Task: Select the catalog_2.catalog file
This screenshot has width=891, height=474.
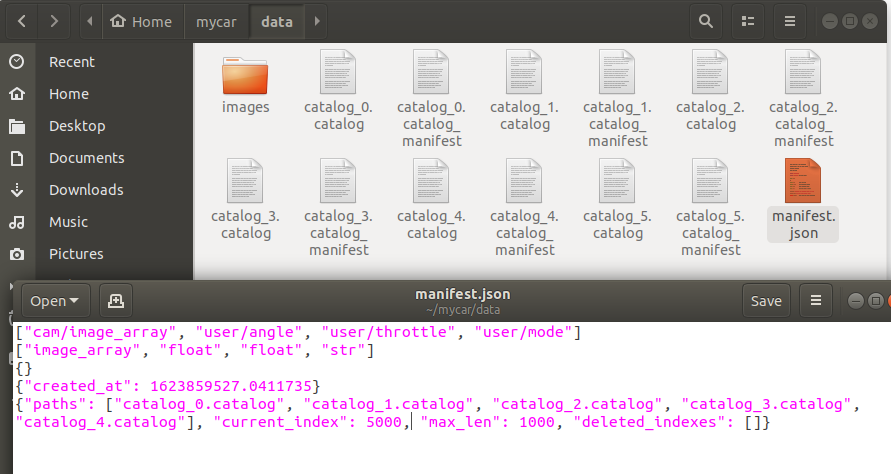Action: tap(710, 91)
